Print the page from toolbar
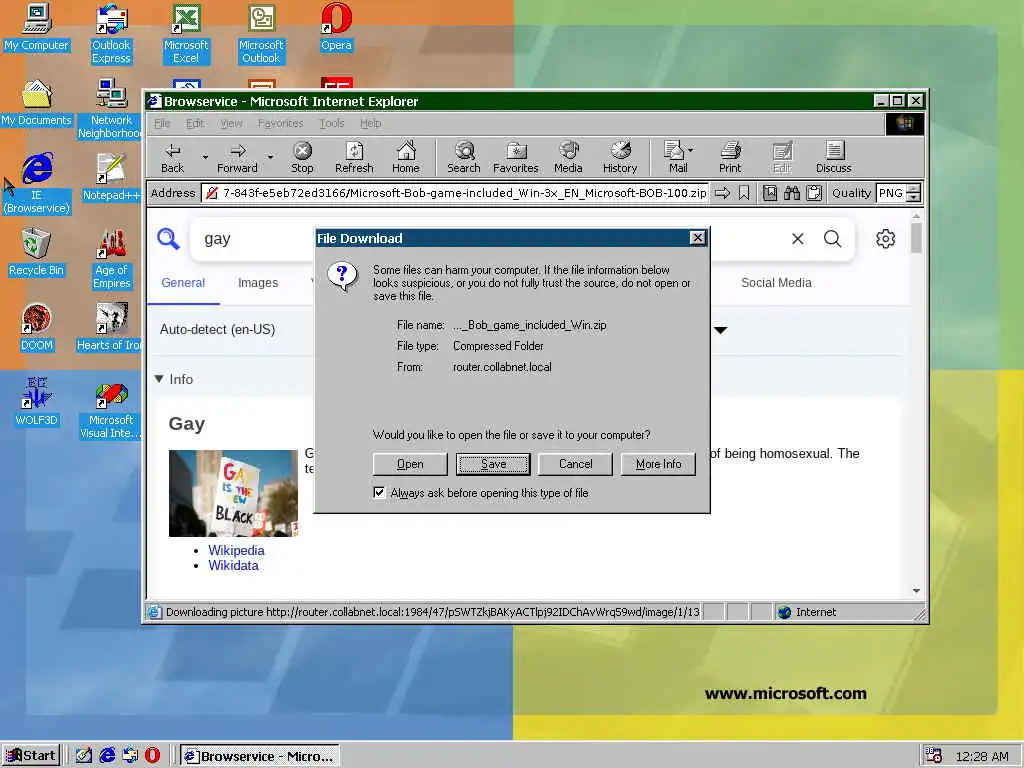This screenshot has height=768, width=1024. (730, 157)
